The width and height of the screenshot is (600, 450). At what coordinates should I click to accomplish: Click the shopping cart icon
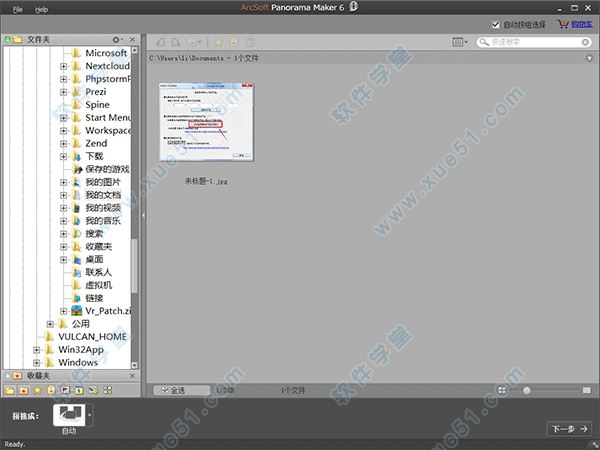tap(563, 24)
